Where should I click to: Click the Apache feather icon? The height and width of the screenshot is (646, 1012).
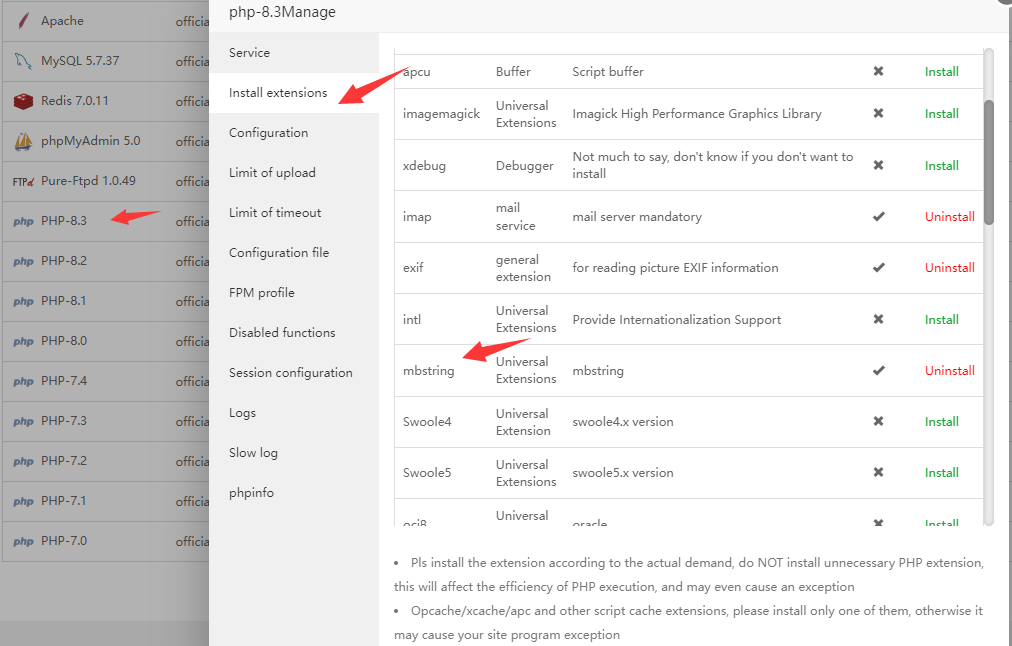tap(22, 19)
